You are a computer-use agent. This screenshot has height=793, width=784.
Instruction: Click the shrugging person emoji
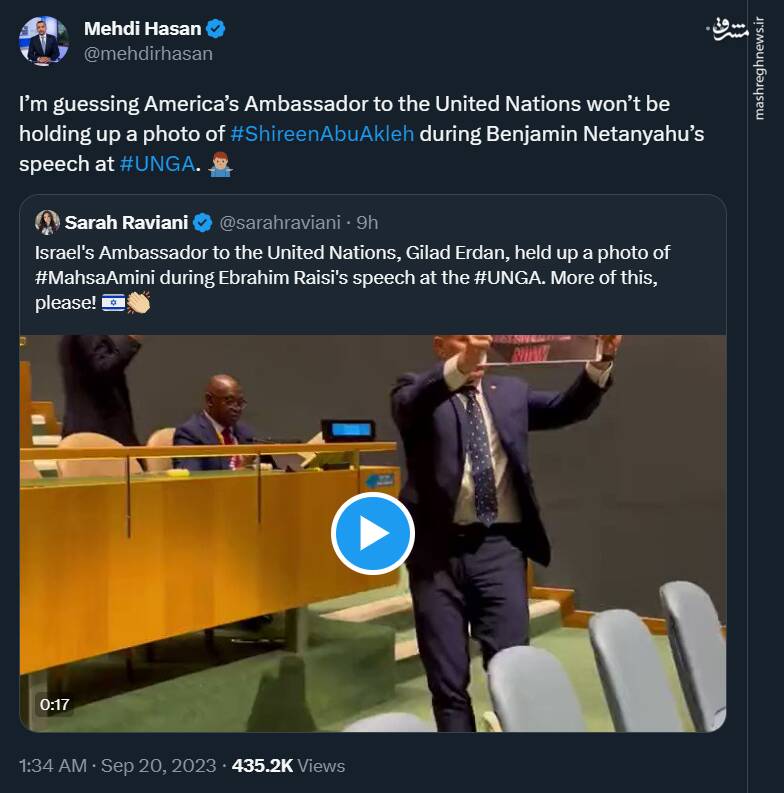[218, 164]
